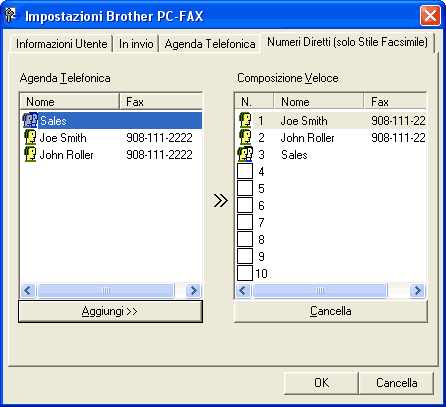Select empty speed dial slot 10 box

tap(245, 273)
